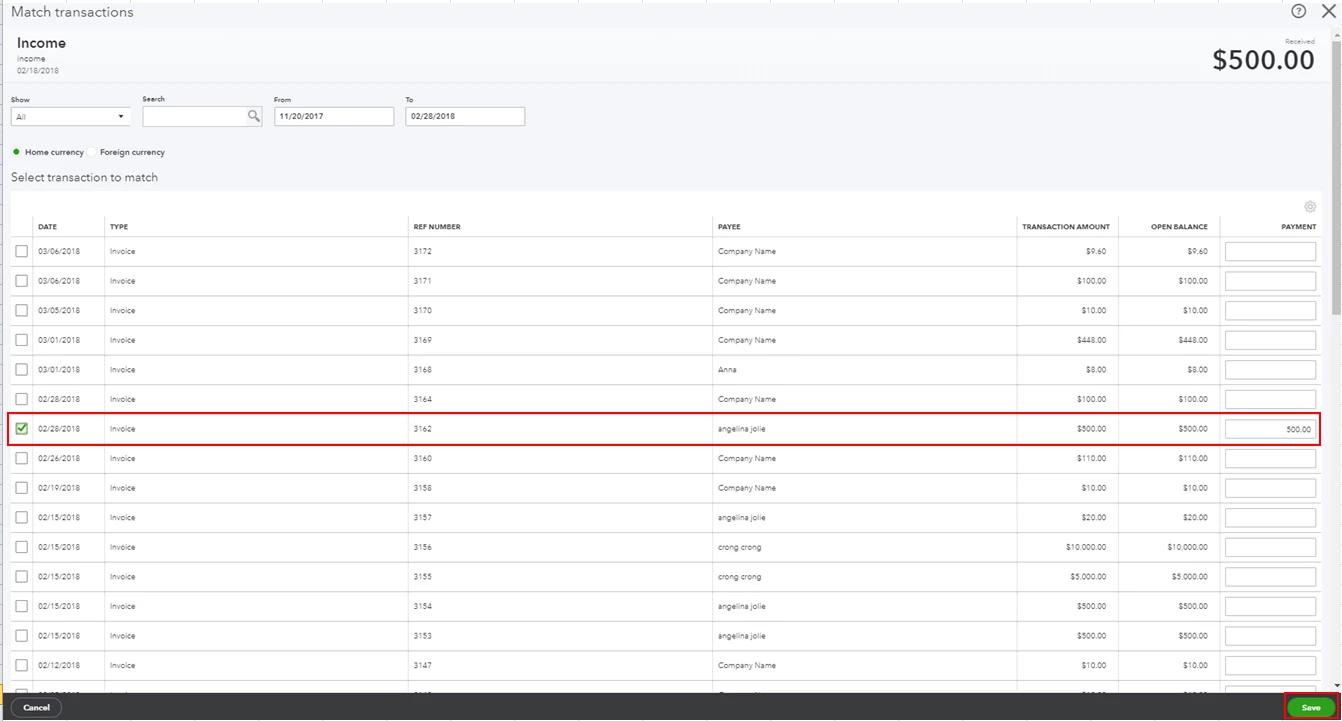
Task: Click the Cancel button
Action: [x=36, y=707]
